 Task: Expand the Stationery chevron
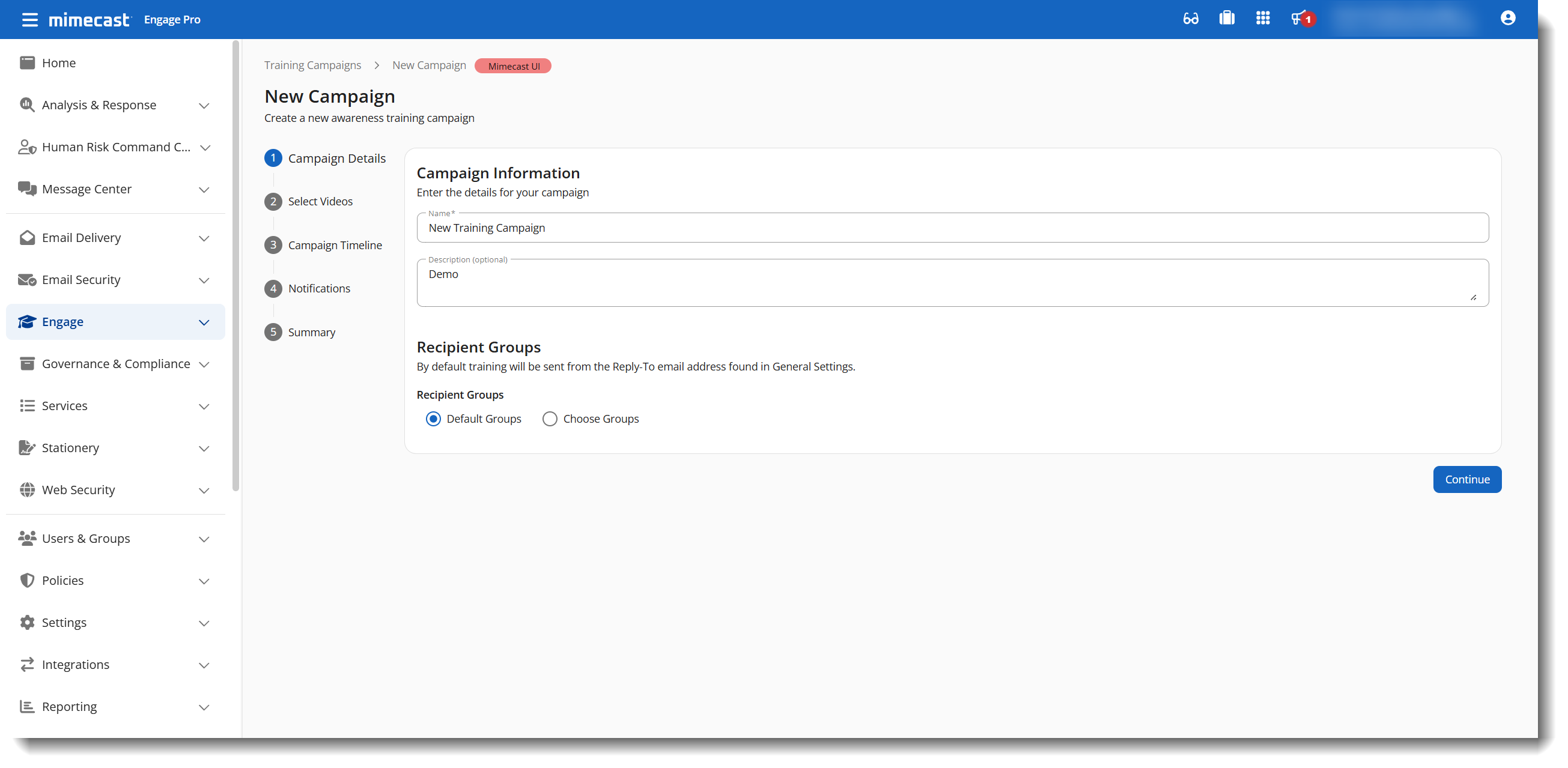pyautogui.click(x=204, y=448)
